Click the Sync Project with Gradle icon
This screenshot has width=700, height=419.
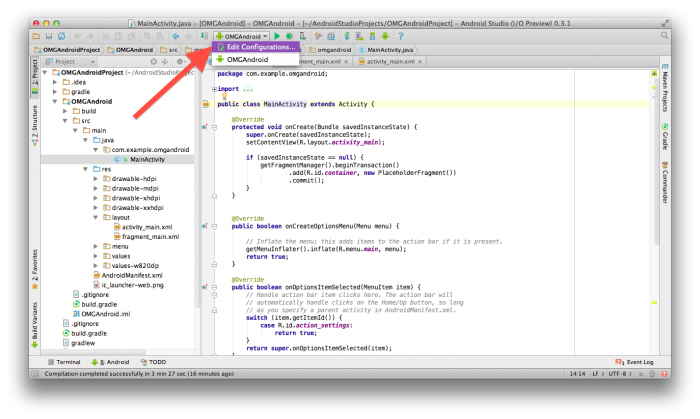pos(347,36)
